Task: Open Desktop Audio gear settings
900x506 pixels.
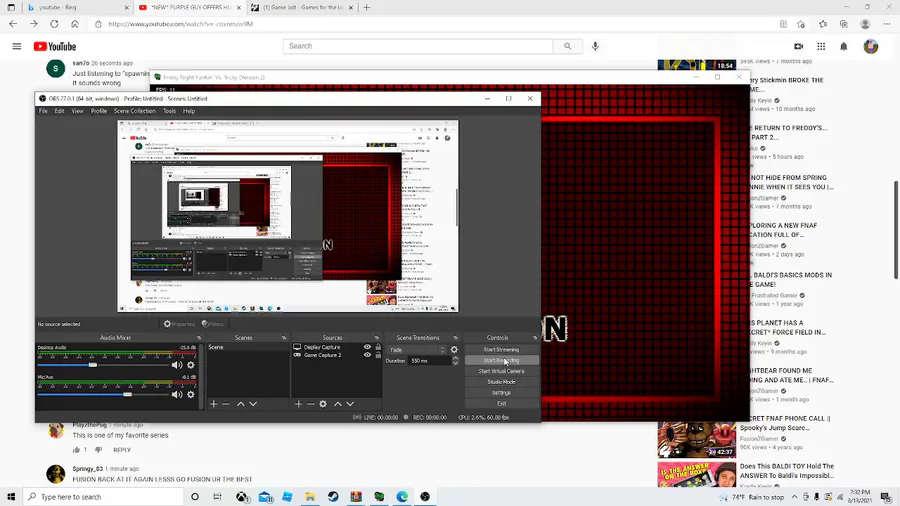Action: click(191, 365)
